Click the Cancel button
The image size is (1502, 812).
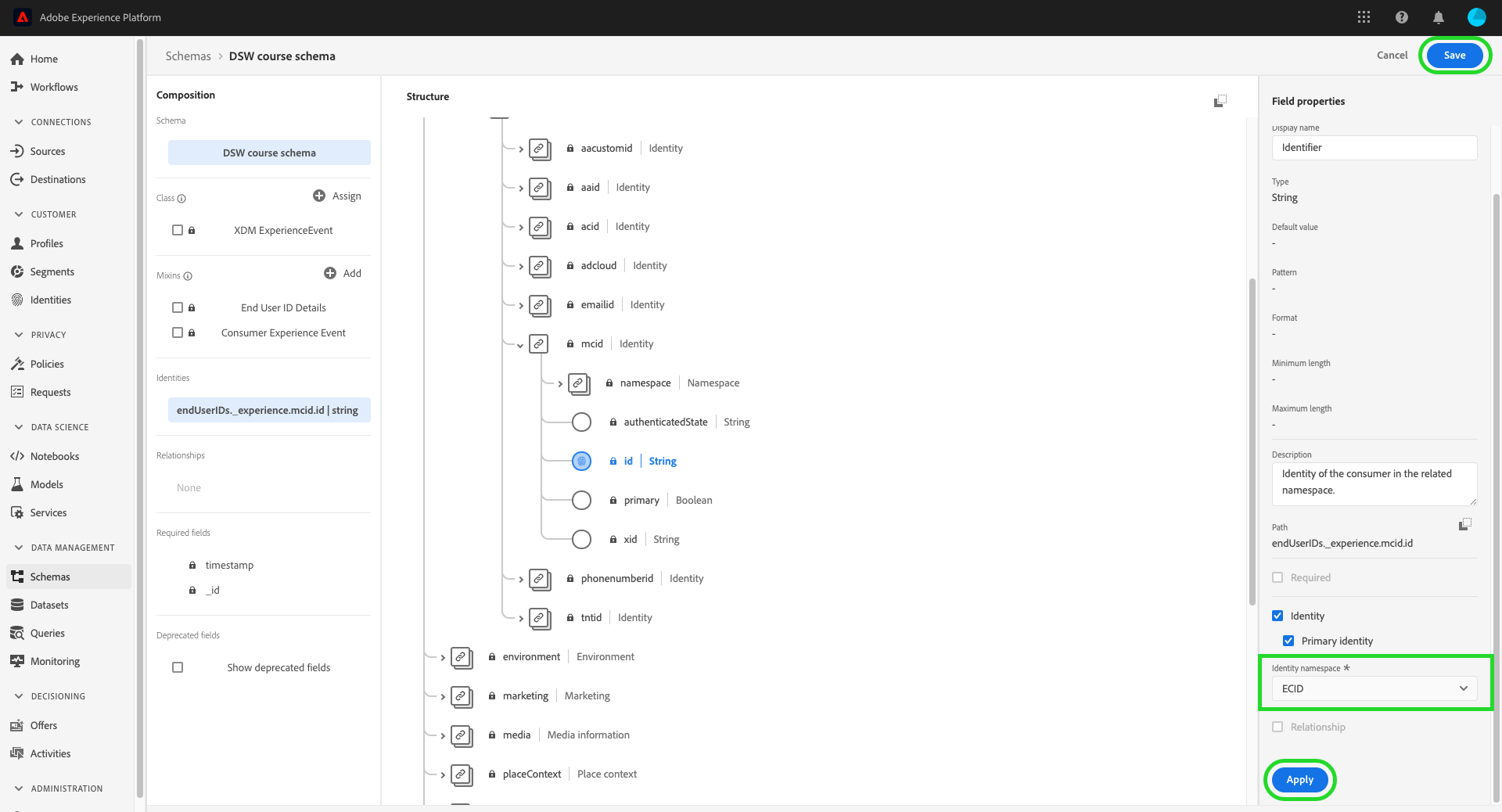pos(1392,55)
